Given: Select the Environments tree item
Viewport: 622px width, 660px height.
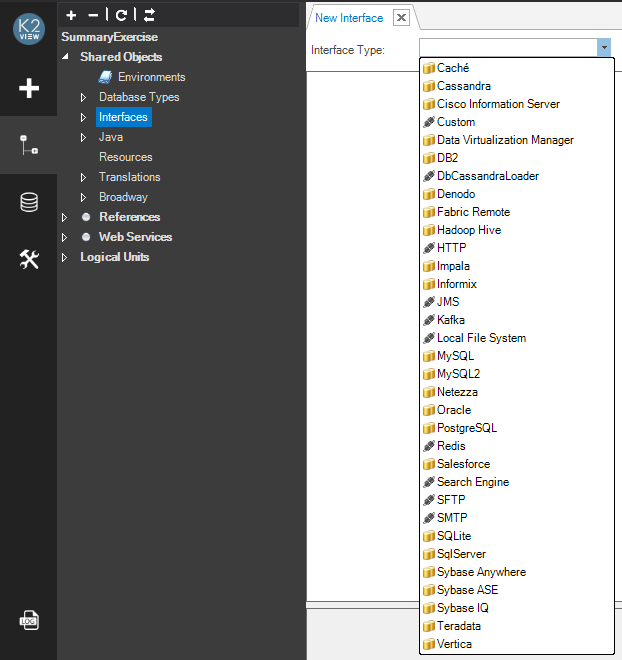Looking at the screenshot, I should pos(151,77).
